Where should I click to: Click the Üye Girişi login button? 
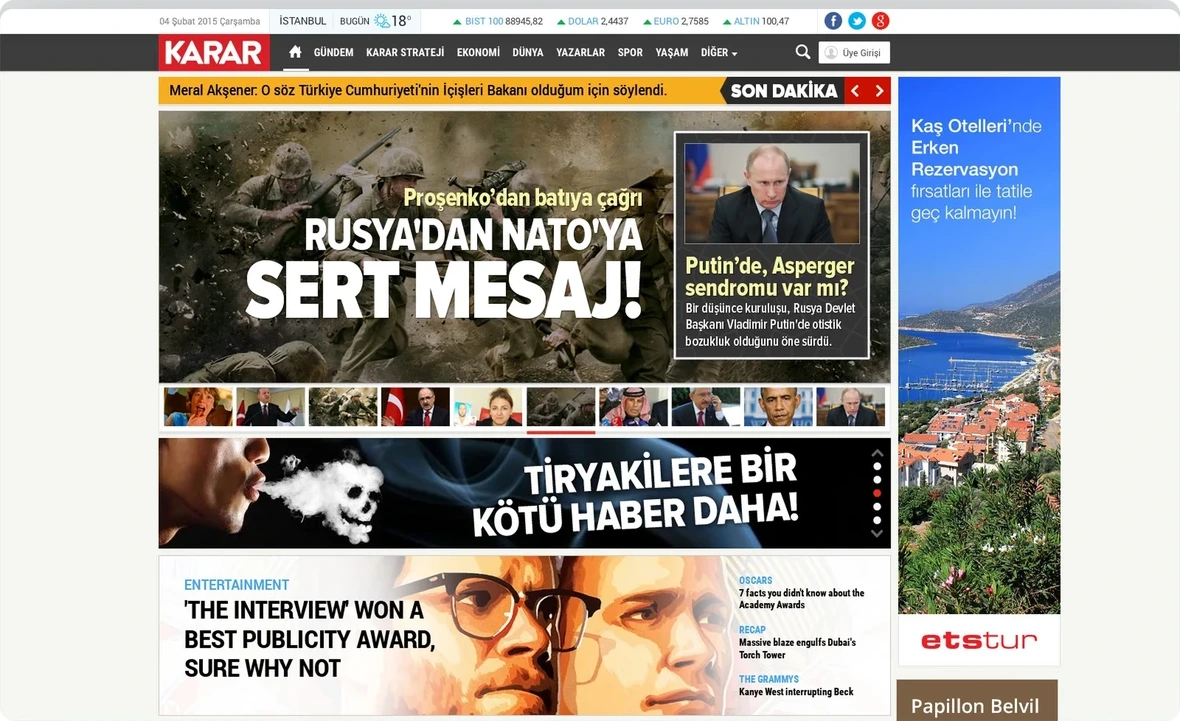[854, 53]
